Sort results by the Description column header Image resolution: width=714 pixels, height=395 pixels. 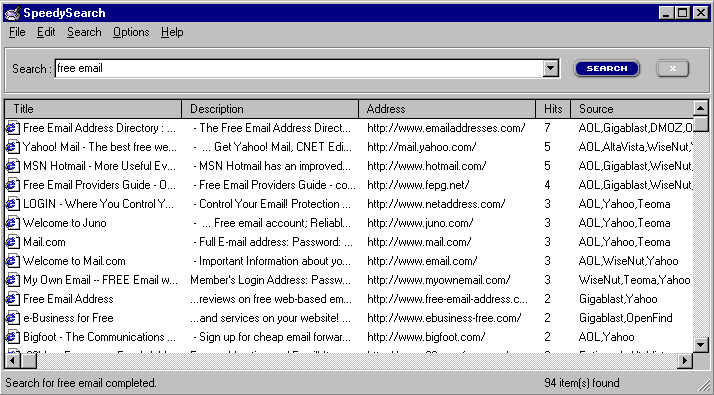pyautogui.click(x=270, y=109)
